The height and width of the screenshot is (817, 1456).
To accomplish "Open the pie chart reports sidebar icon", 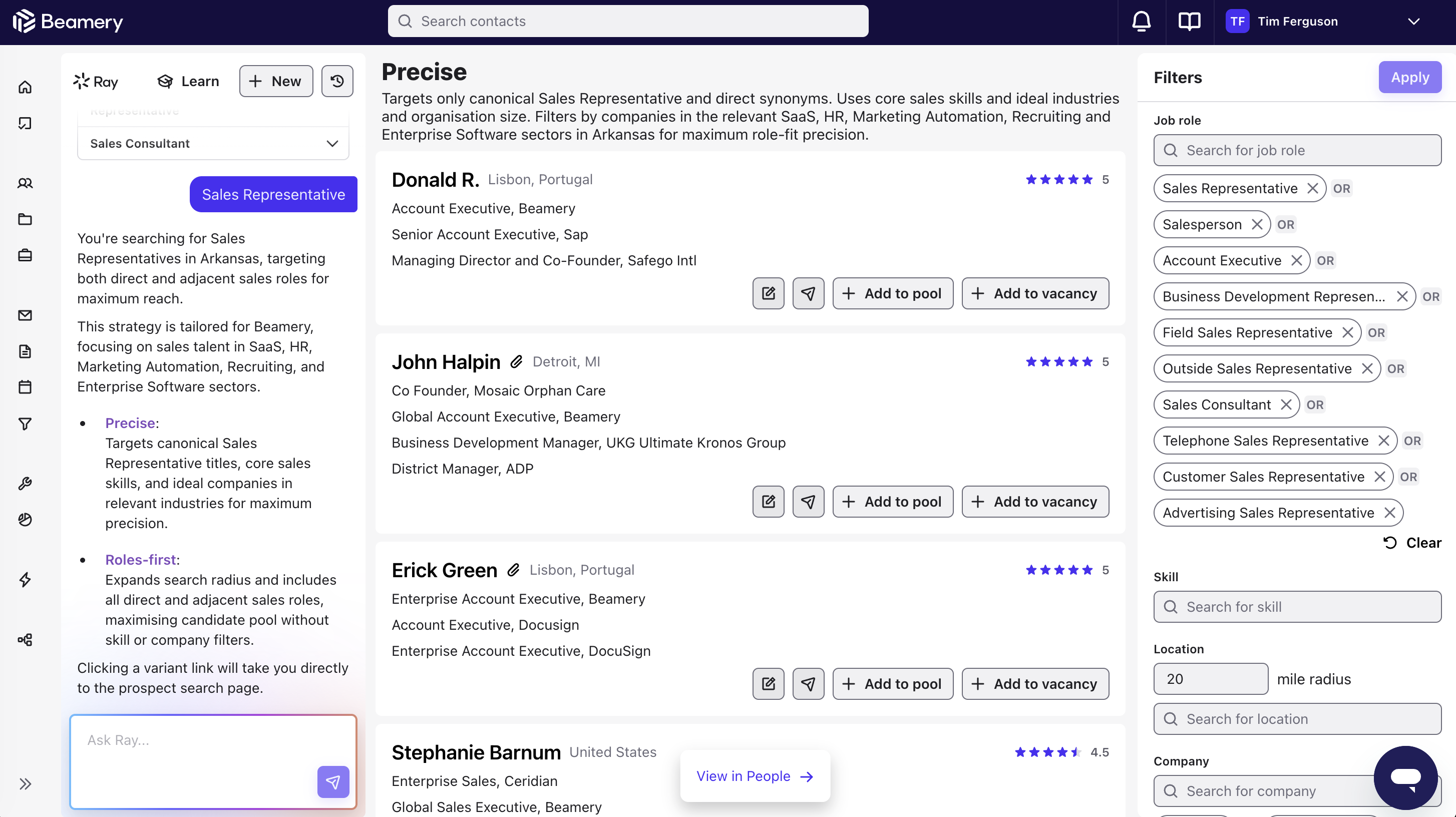I will [x=25, y=519].
